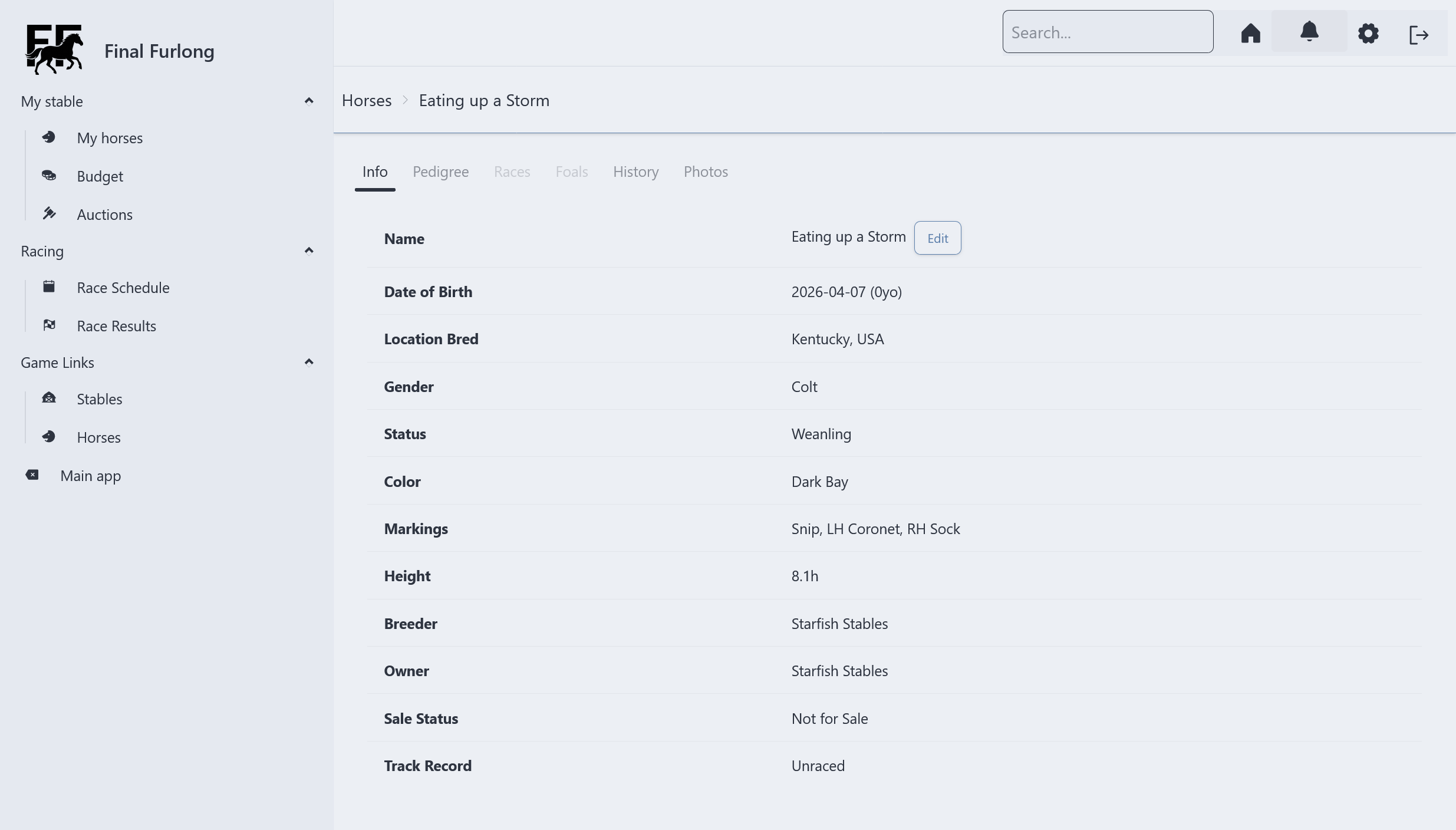Image resolution: width=1456 pixels, height=830 pixels.
Task: Switch to the Photos tab
Action: click(706, 172)
